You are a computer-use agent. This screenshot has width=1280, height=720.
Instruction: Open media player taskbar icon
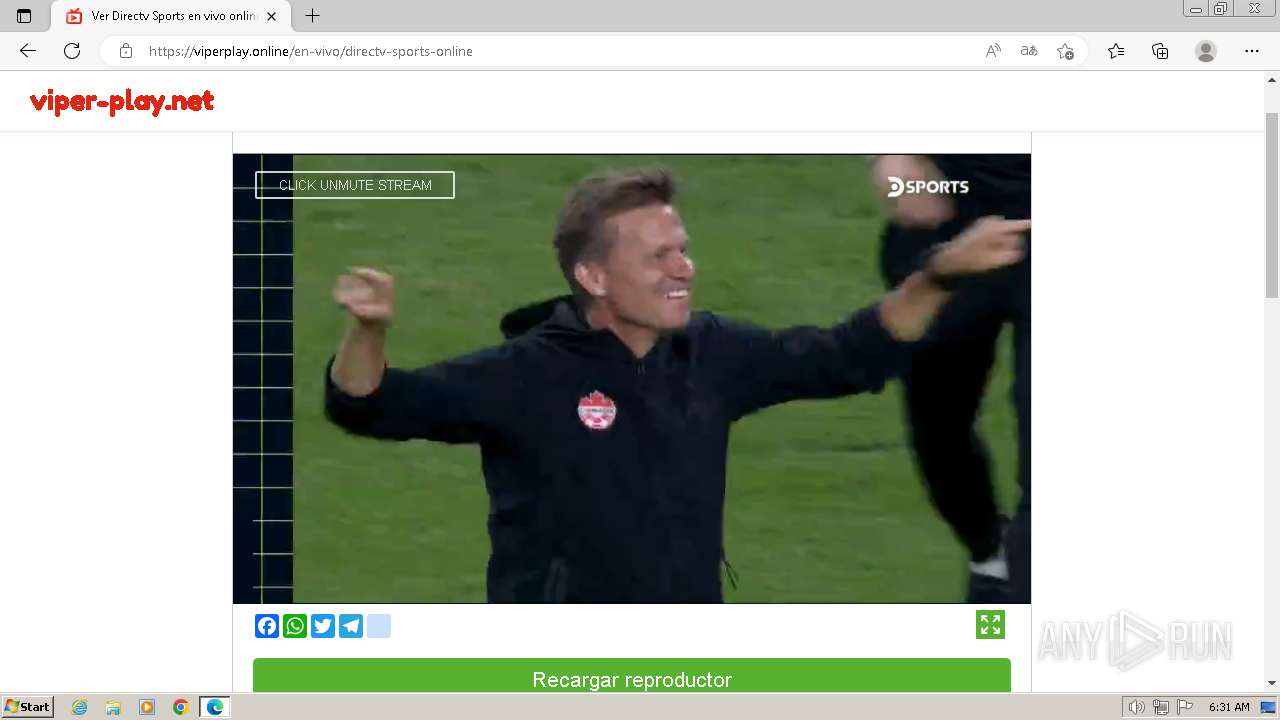(147, 707)
